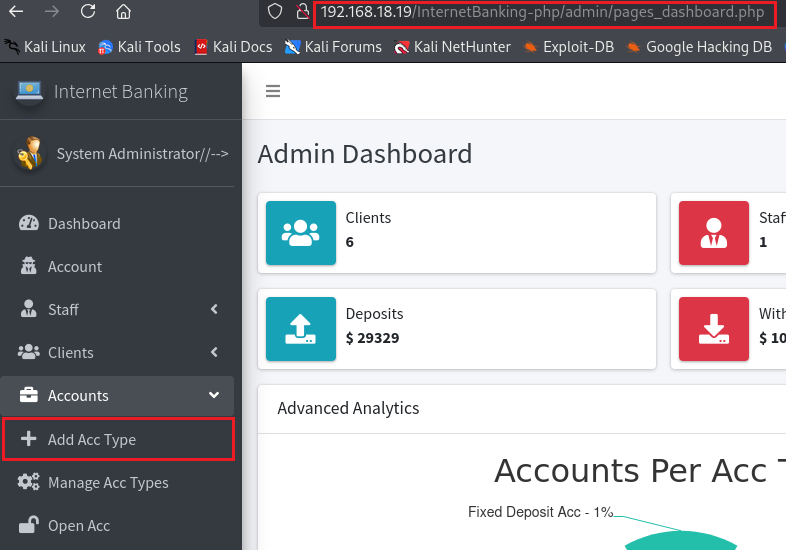This screenshot has width=786, height=550.
Task: Click Internet Banking brand title
Action: 121,92
